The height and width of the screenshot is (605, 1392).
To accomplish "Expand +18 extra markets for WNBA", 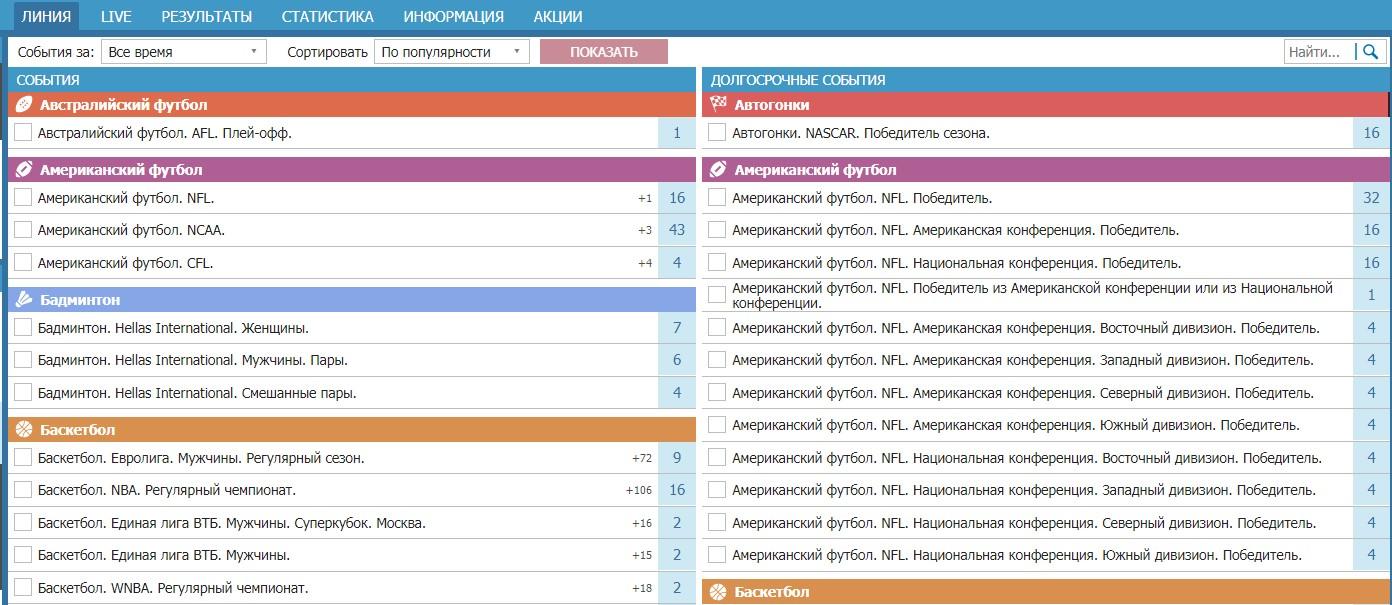I will coord(642,589).
